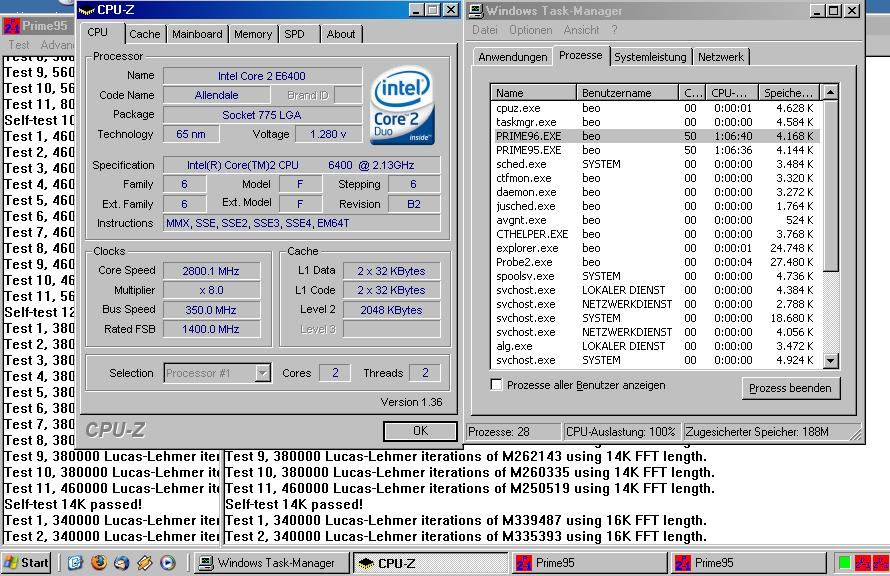Launch Windows Media Player from quick launch

[x=167, y=562]
